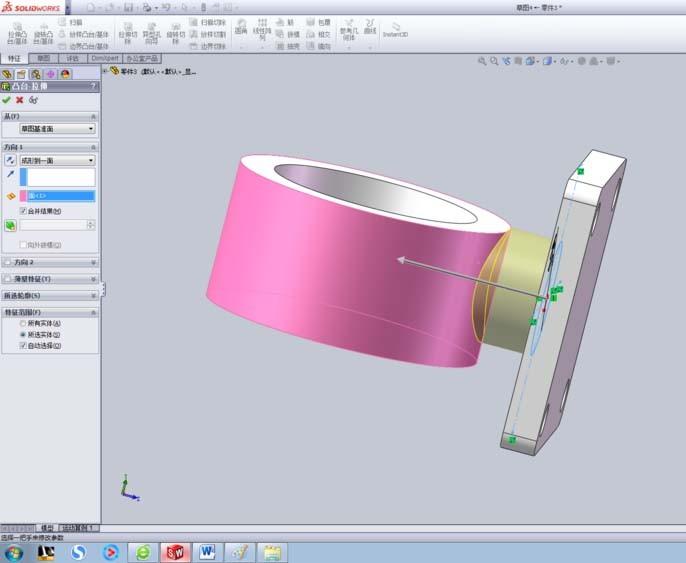Switch to the 草图 ribbon tab
The height and width of the screenshot is (563, 686).
[43, 58]
